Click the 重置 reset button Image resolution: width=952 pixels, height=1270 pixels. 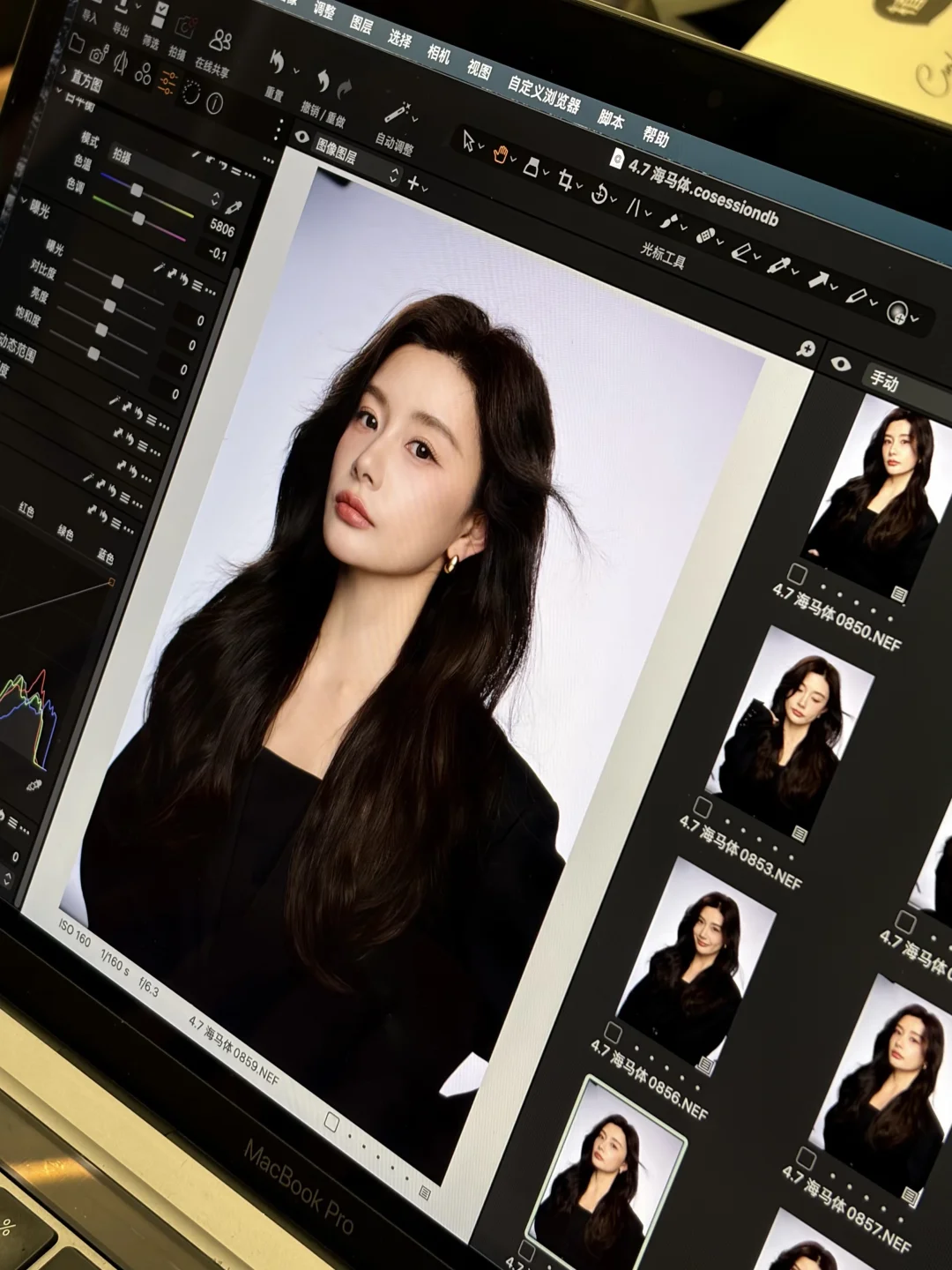coord(277,62)
